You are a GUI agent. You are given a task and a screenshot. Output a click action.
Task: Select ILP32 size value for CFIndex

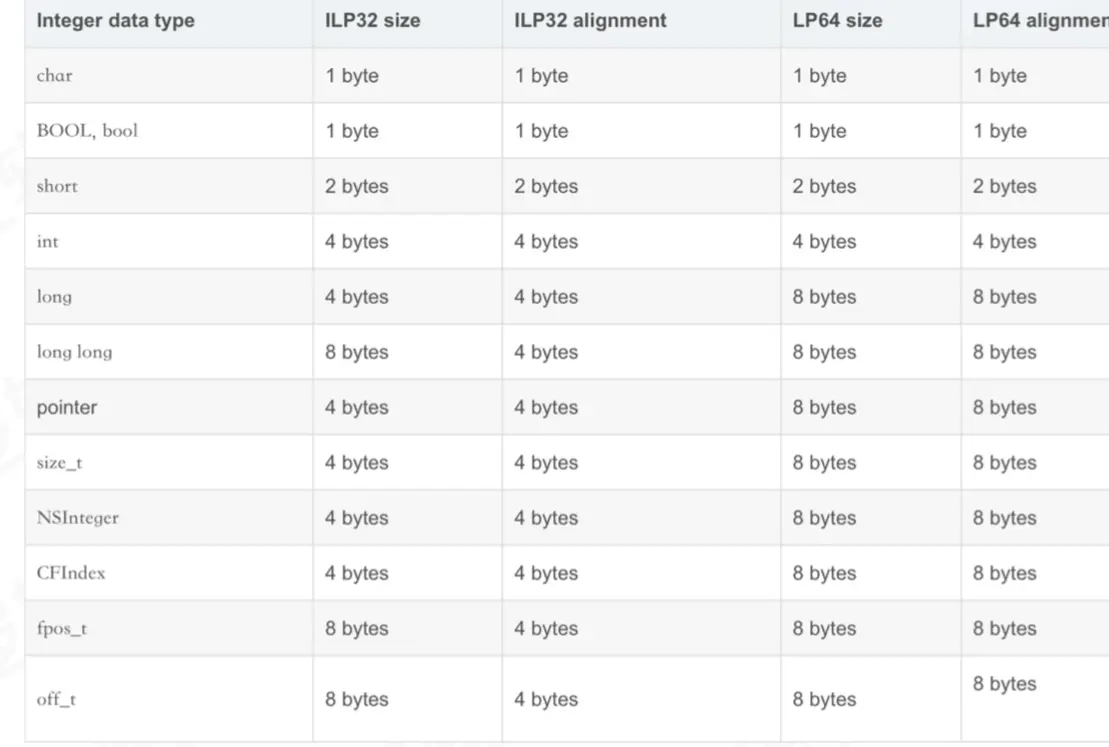[x=357, y=573]
